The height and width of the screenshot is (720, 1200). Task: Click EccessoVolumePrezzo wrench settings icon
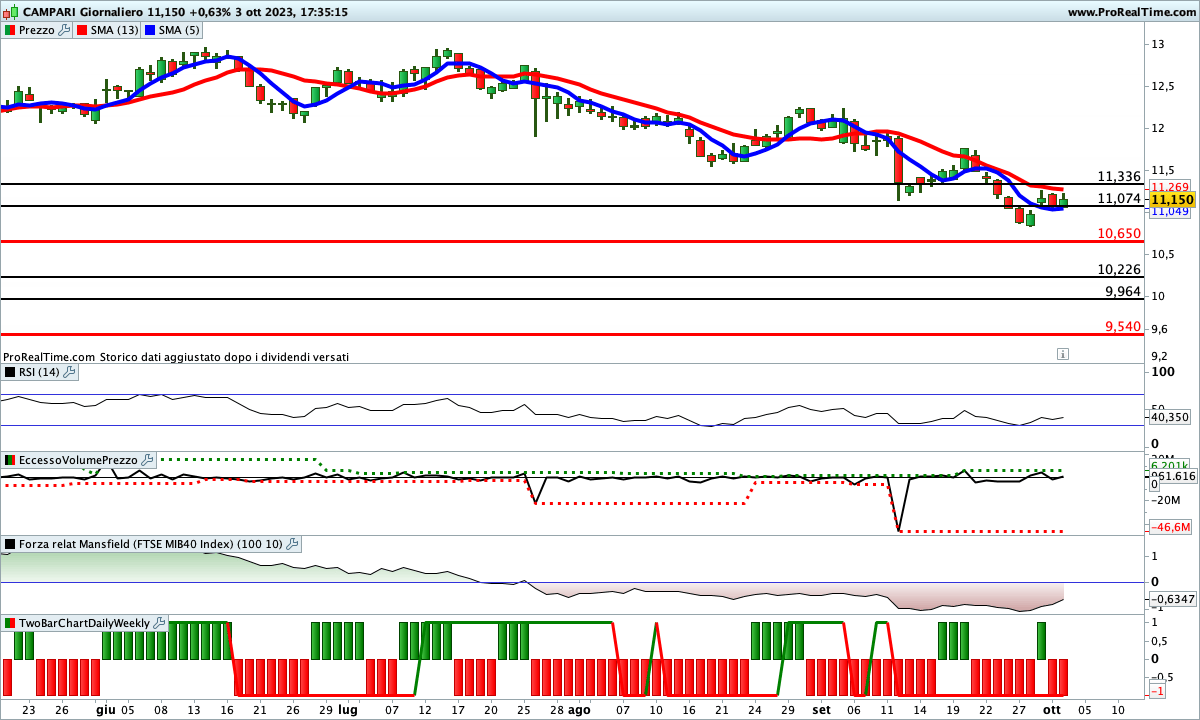click(147, 460)
